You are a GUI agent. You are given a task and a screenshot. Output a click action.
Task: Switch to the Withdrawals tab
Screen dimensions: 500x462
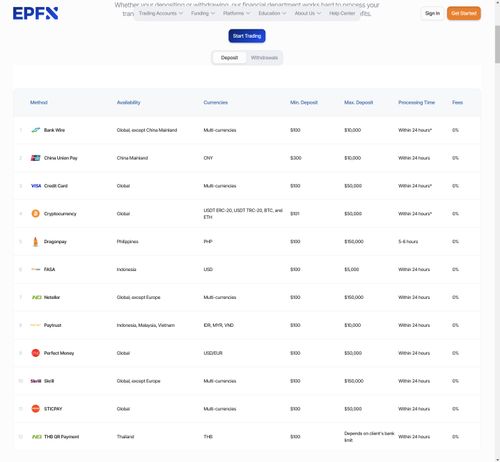pos(264,58)
